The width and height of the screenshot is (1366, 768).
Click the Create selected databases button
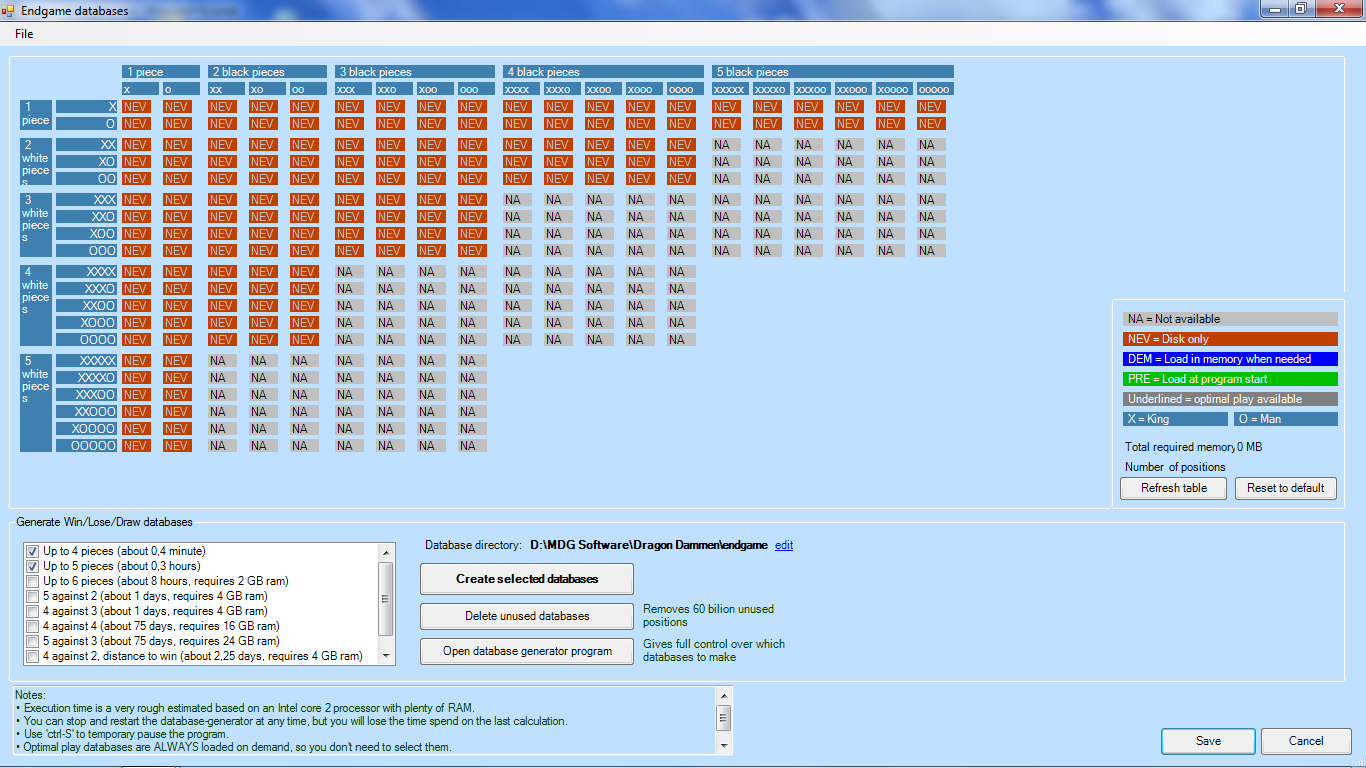[527, 579]
